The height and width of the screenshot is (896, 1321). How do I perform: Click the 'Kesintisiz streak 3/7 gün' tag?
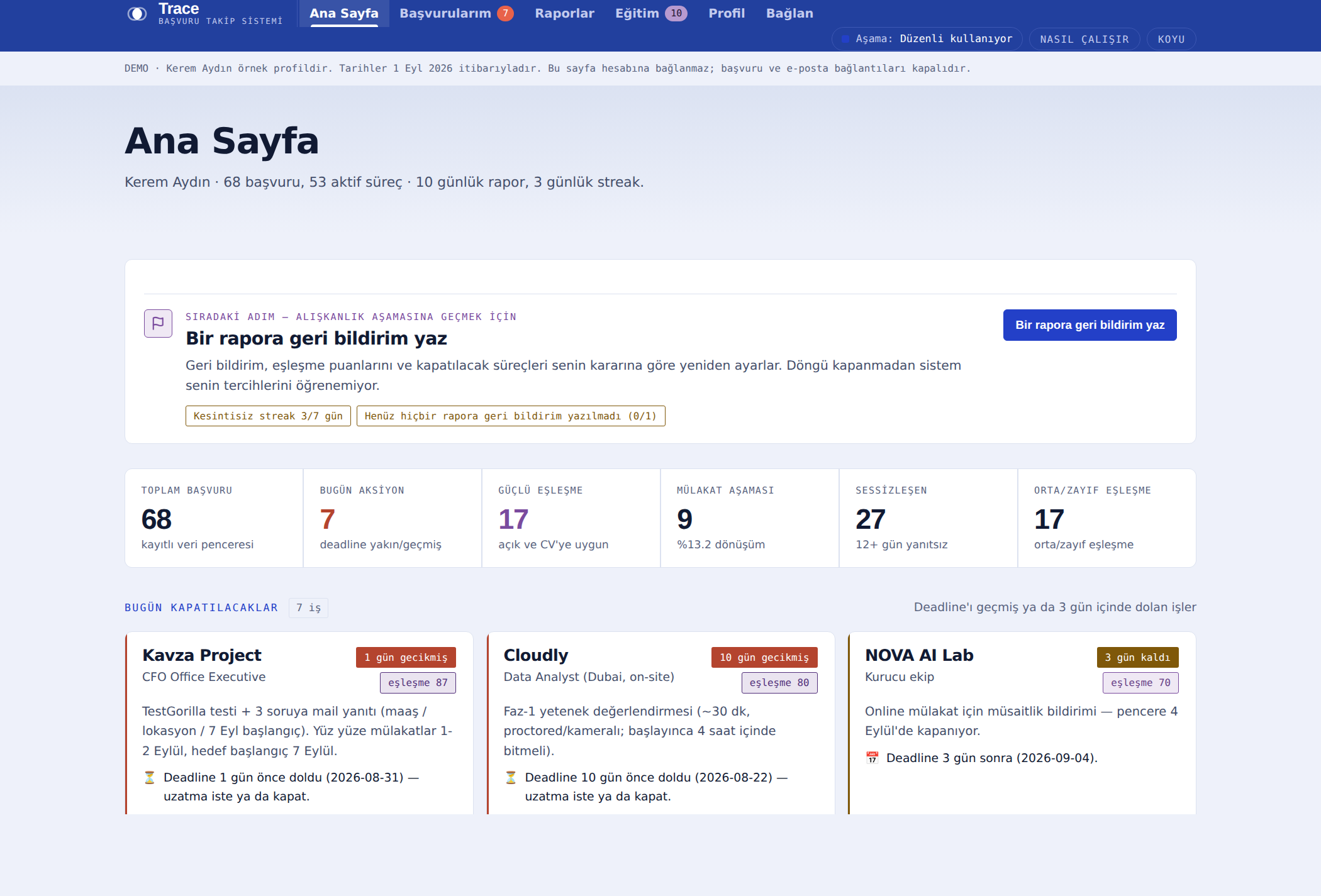(x=268, y=416)
